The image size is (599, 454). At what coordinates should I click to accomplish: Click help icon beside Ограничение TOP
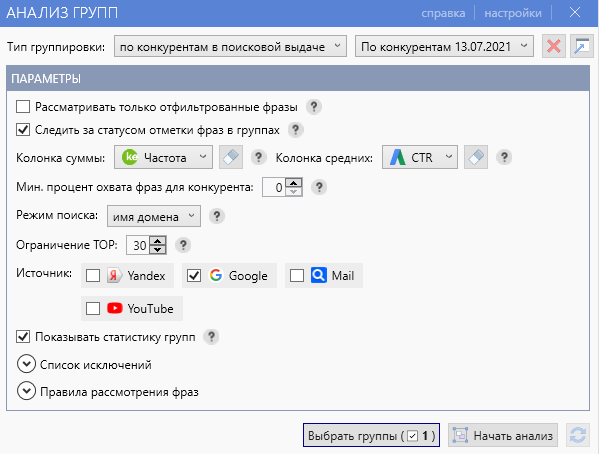183,245
